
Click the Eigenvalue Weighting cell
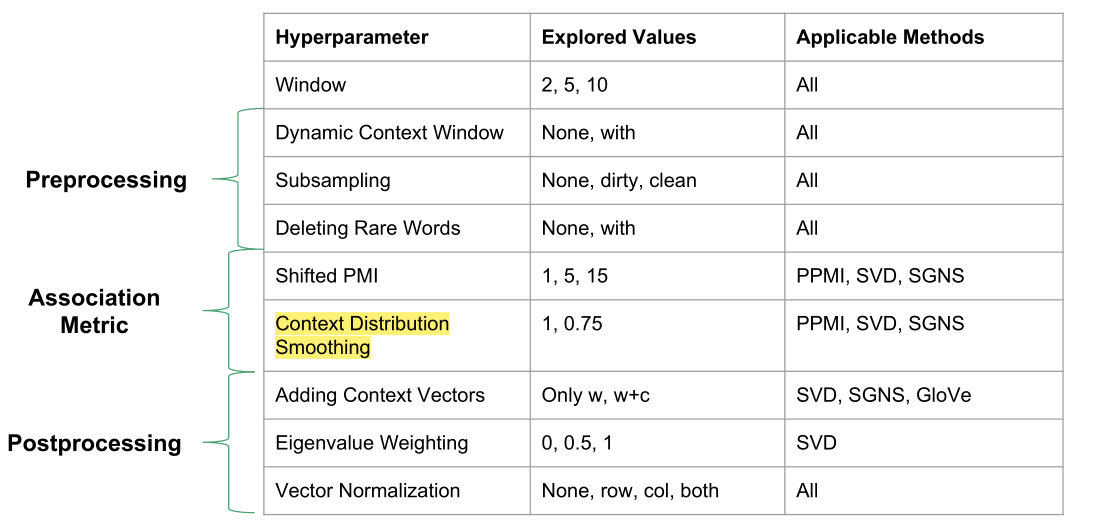[x=372, y=443]
